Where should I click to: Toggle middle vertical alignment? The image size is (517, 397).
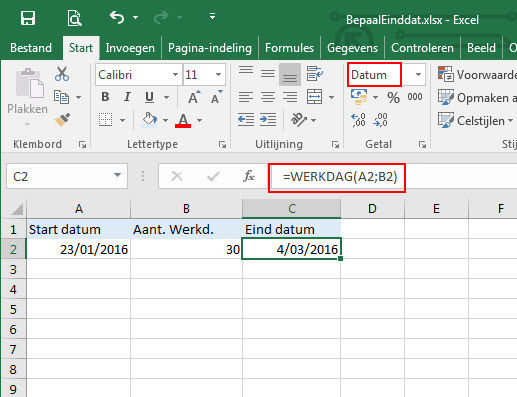coord(268,74)
